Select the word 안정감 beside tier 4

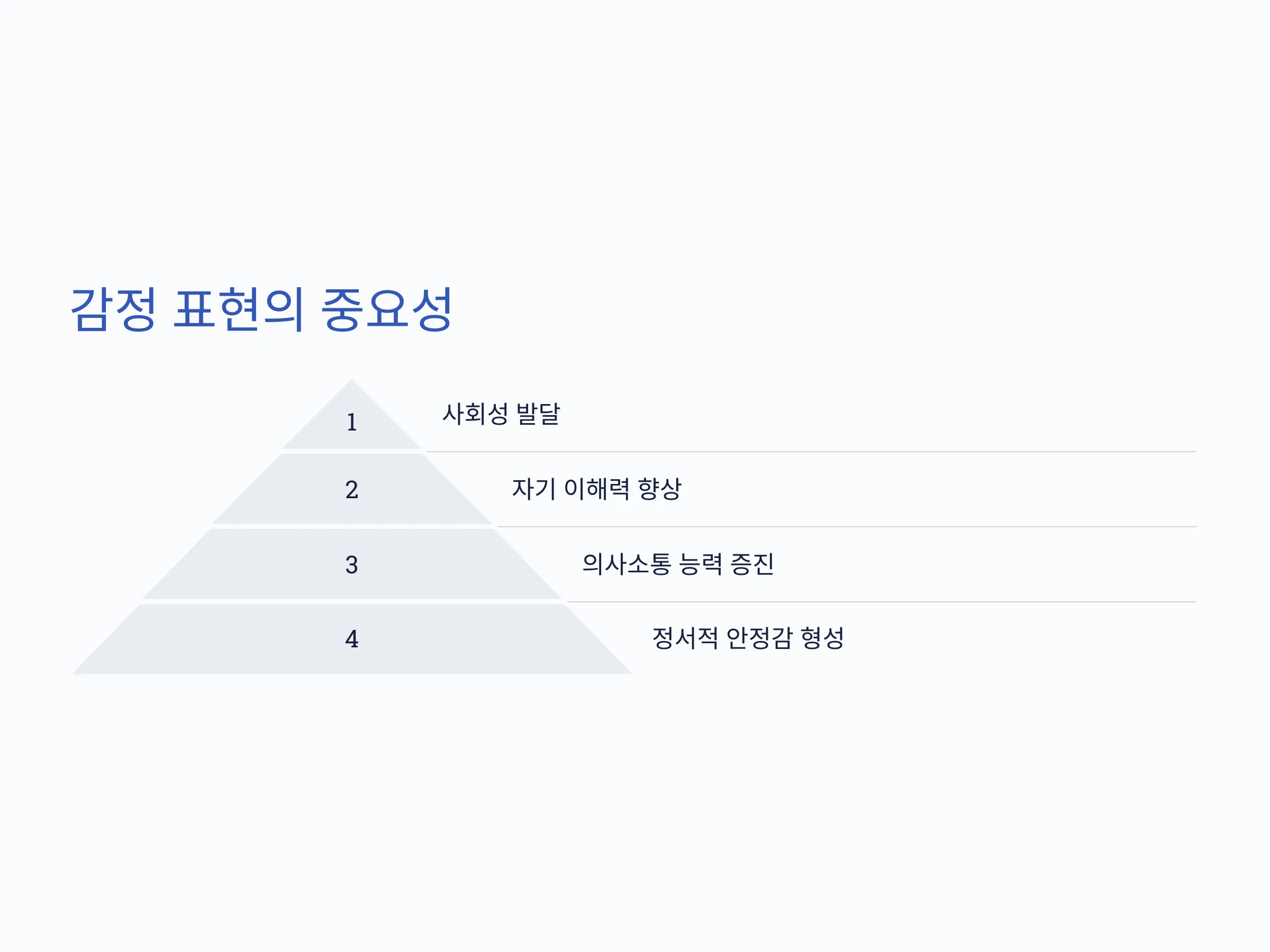pyautogui.click(x=759, y=638)
